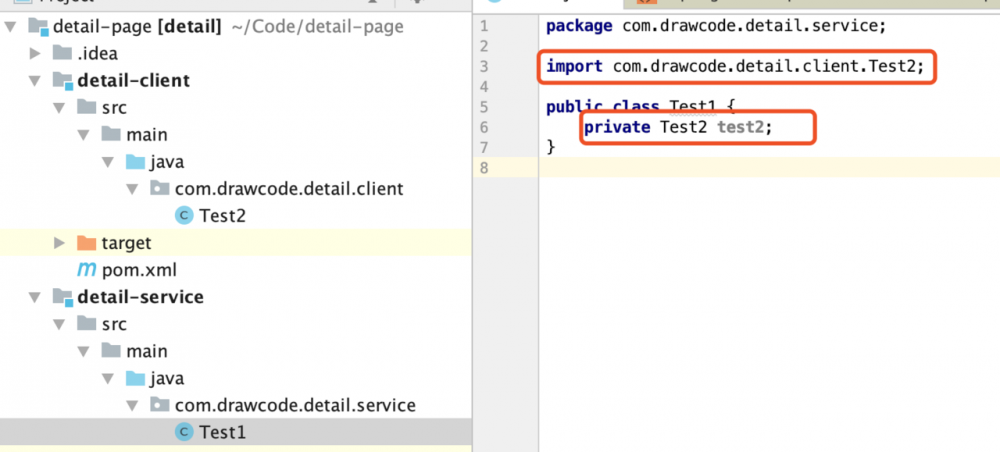1000x452 pixels.
Task: Click the detail-service module icon
Action: [x=62, y=297]
